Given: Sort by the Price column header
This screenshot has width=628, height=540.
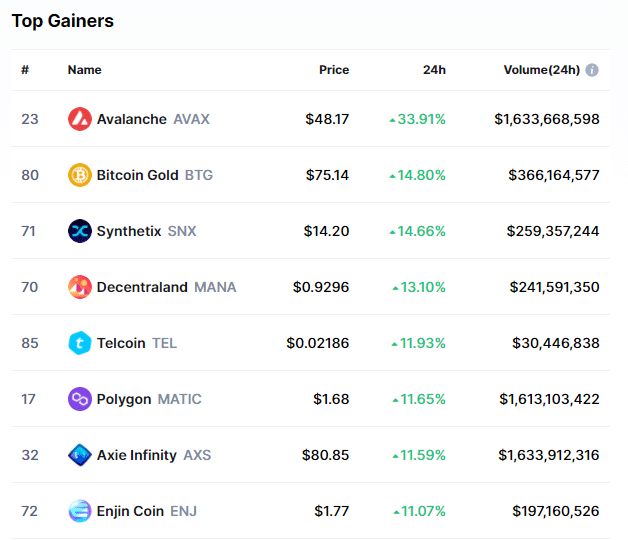Looking at the screenshot, I should coord(334,70).
